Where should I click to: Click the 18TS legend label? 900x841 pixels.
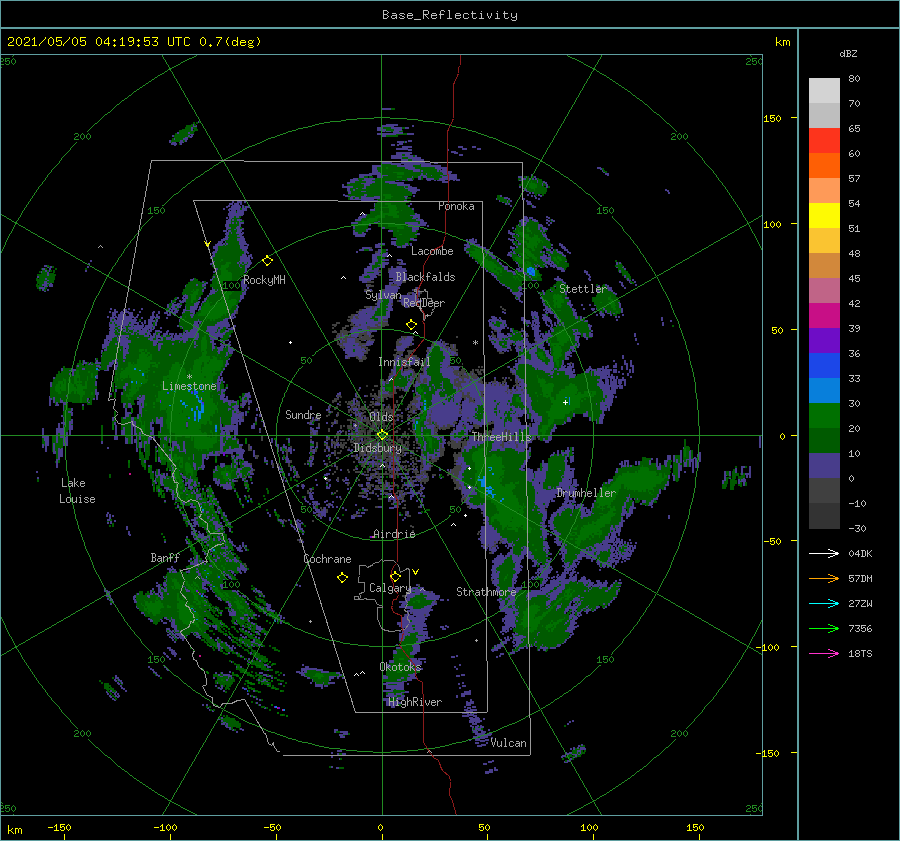pos(860,653)
